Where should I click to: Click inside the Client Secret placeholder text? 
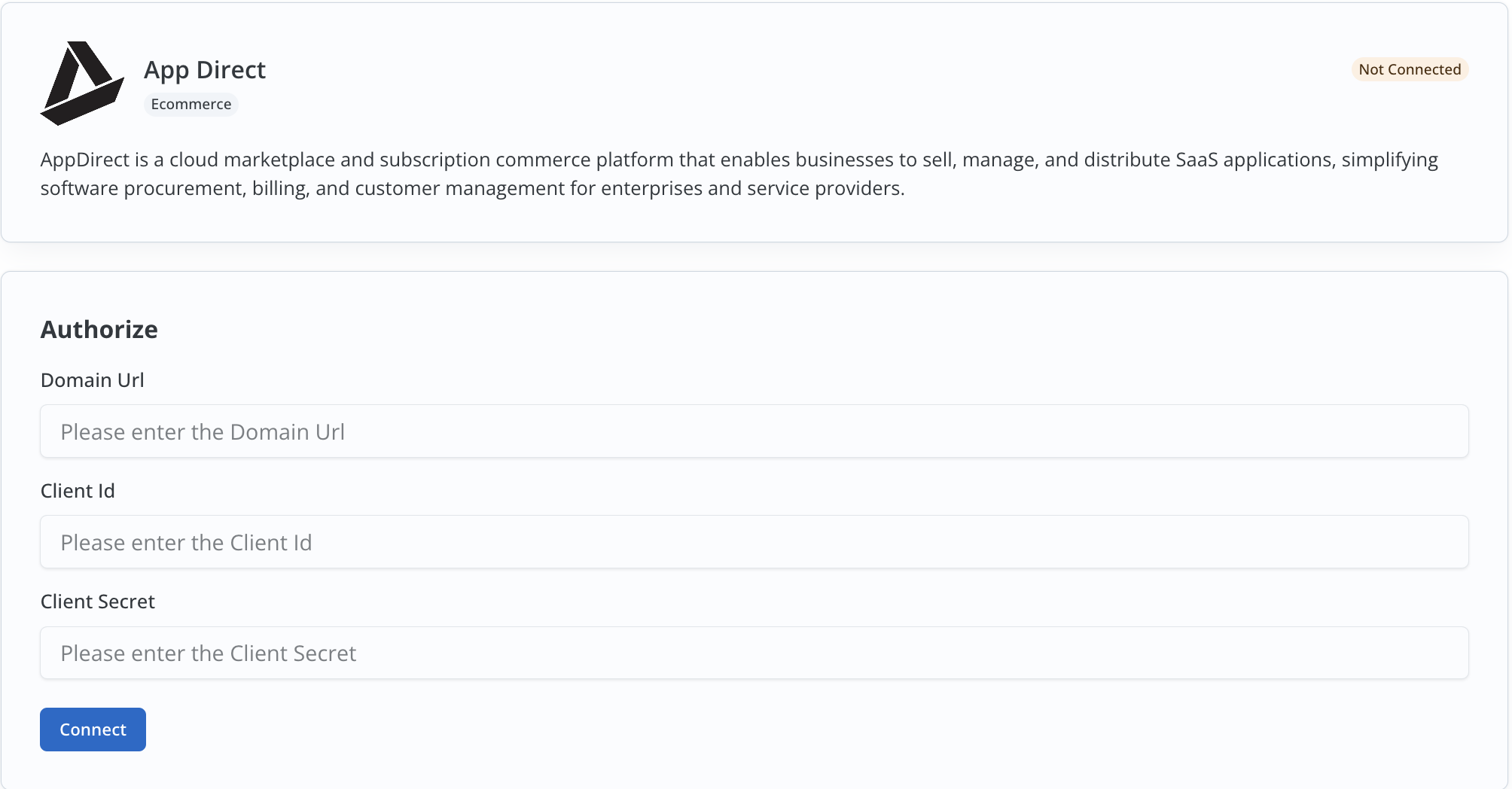[209, 653]
